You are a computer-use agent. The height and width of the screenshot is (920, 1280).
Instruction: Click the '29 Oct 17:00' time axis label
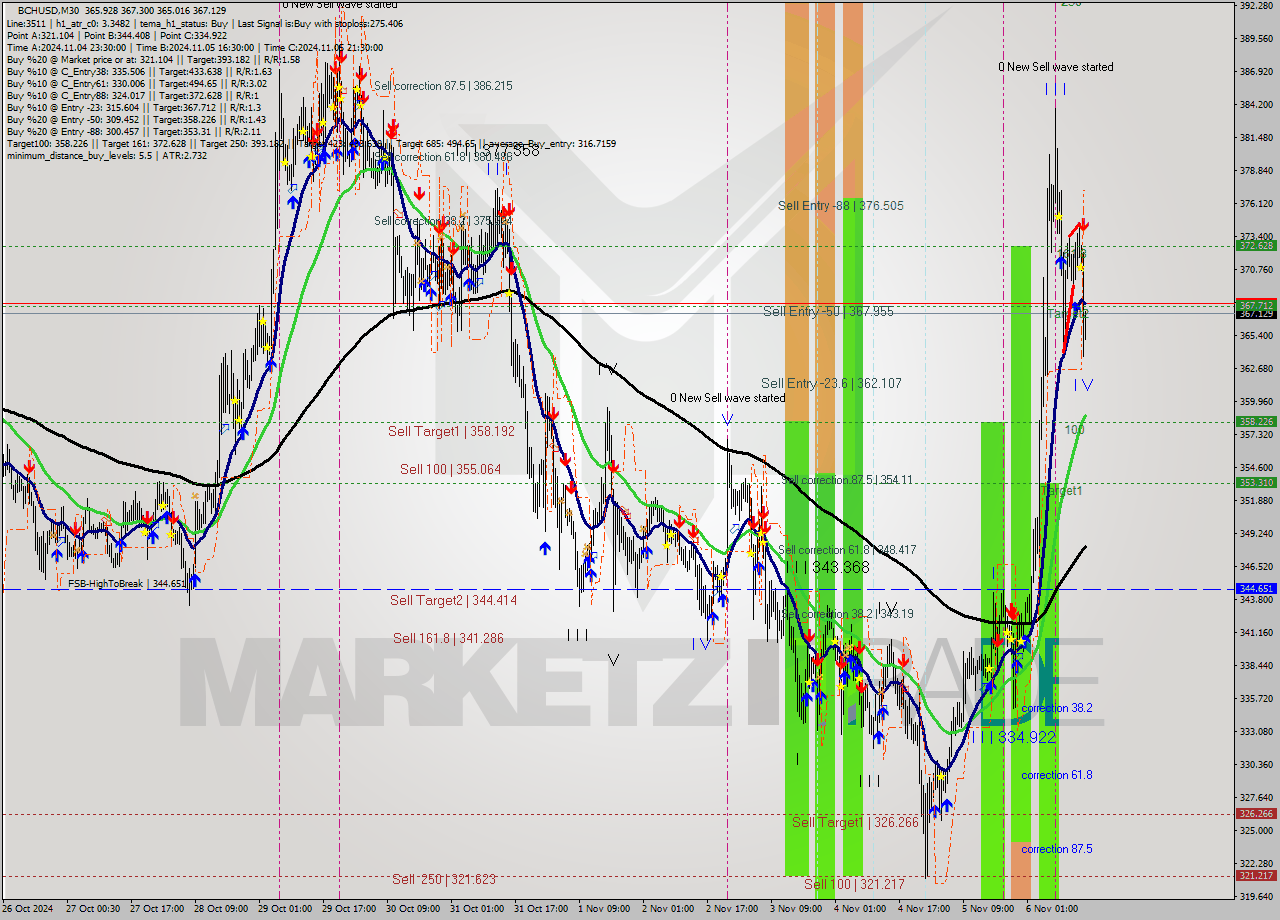coord(348,909)
